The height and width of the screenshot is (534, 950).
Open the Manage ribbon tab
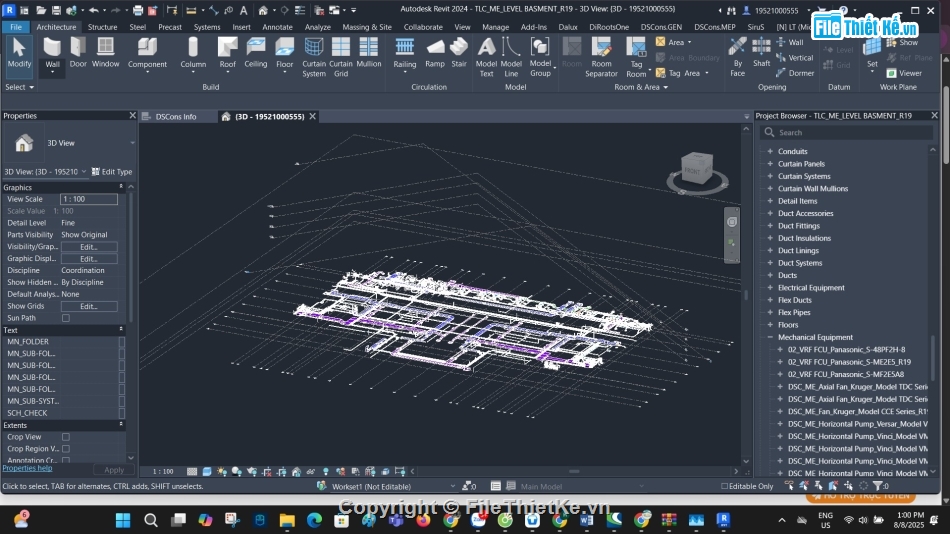click(496, 27)
